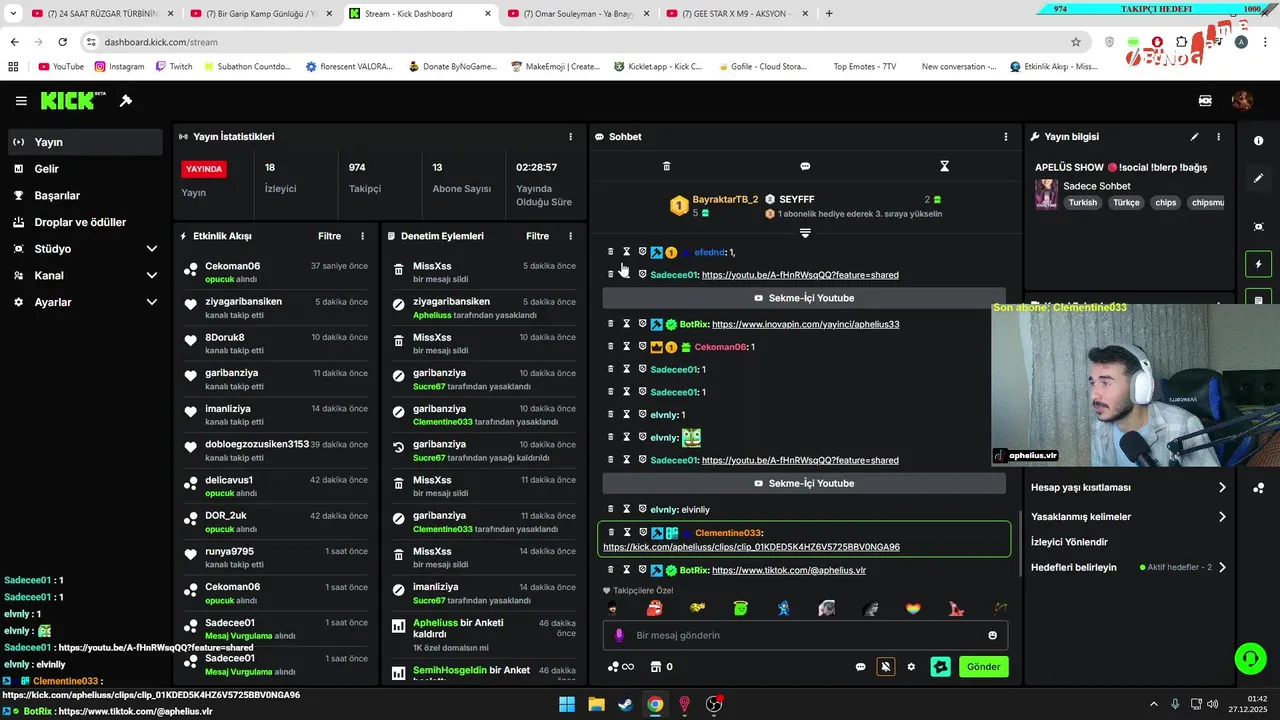Click the info icon in right sidebar

(x=1258, y=141)
